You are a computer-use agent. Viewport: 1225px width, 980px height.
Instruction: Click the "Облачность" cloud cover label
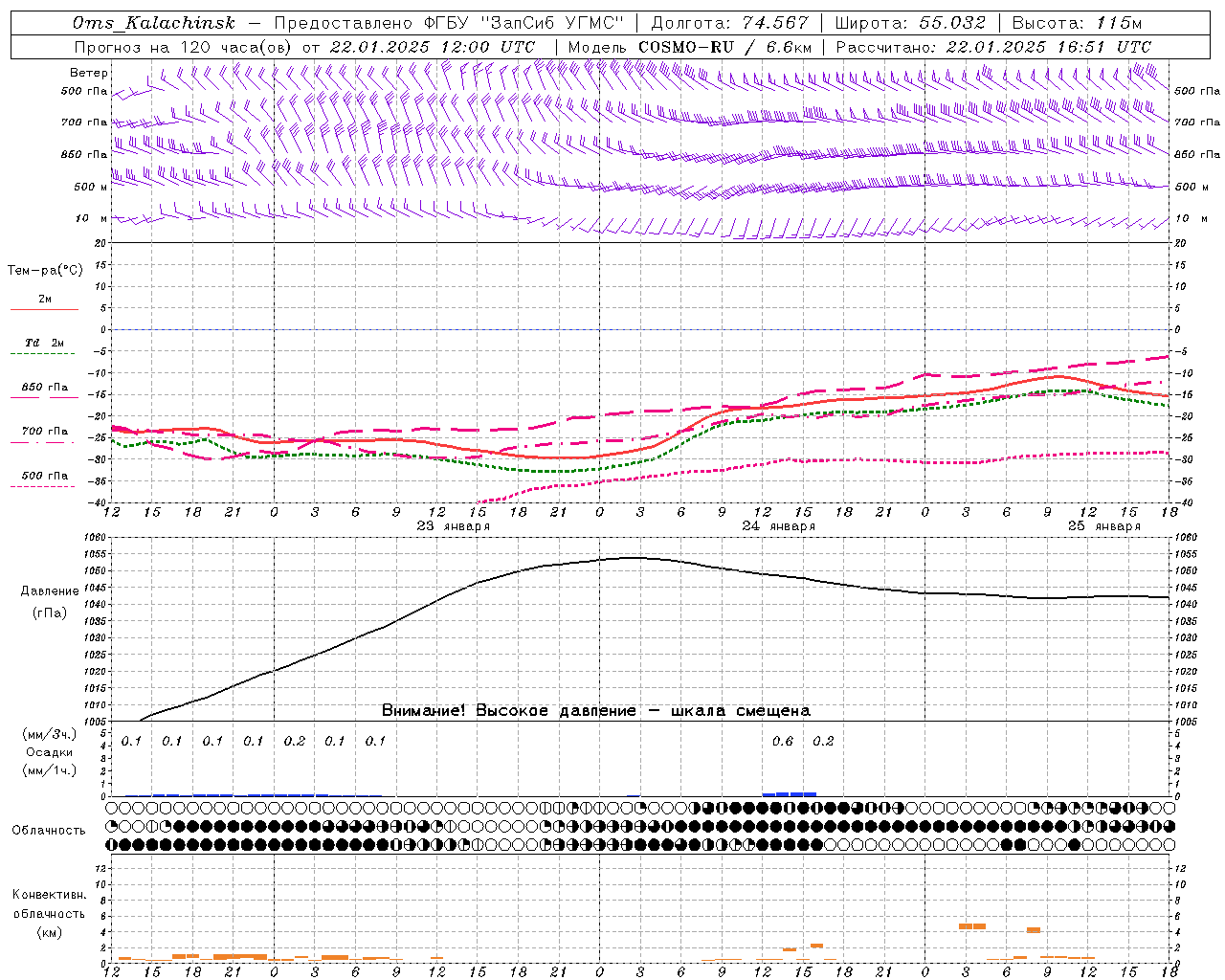click(x=49, y=830)
